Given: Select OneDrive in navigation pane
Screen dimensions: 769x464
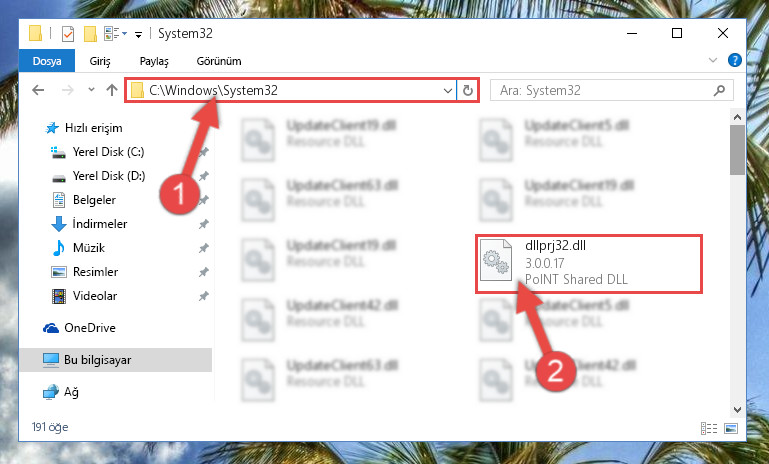Looking at the screenshot, I should tap(90, 328).
